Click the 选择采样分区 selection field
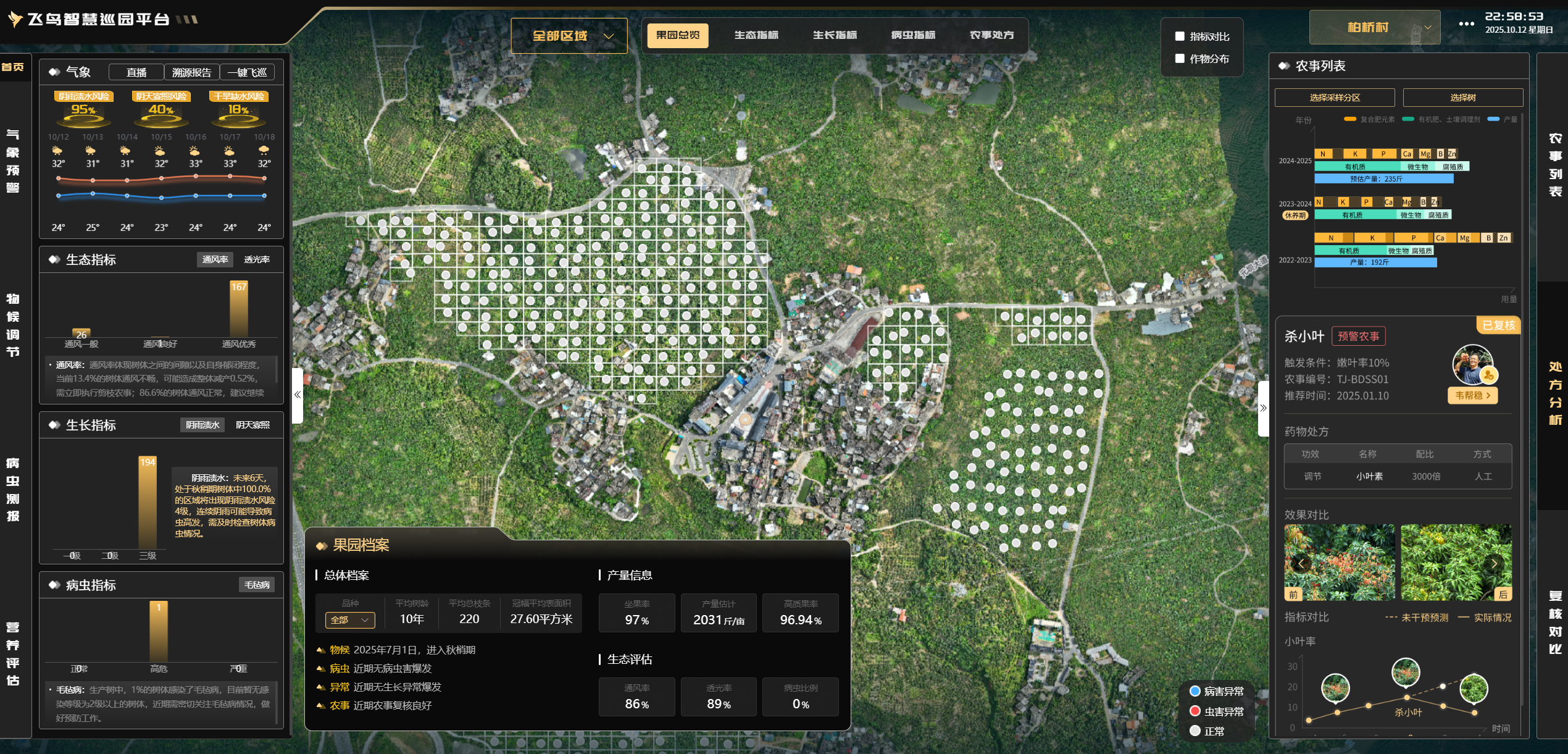 pos(1335,98)
